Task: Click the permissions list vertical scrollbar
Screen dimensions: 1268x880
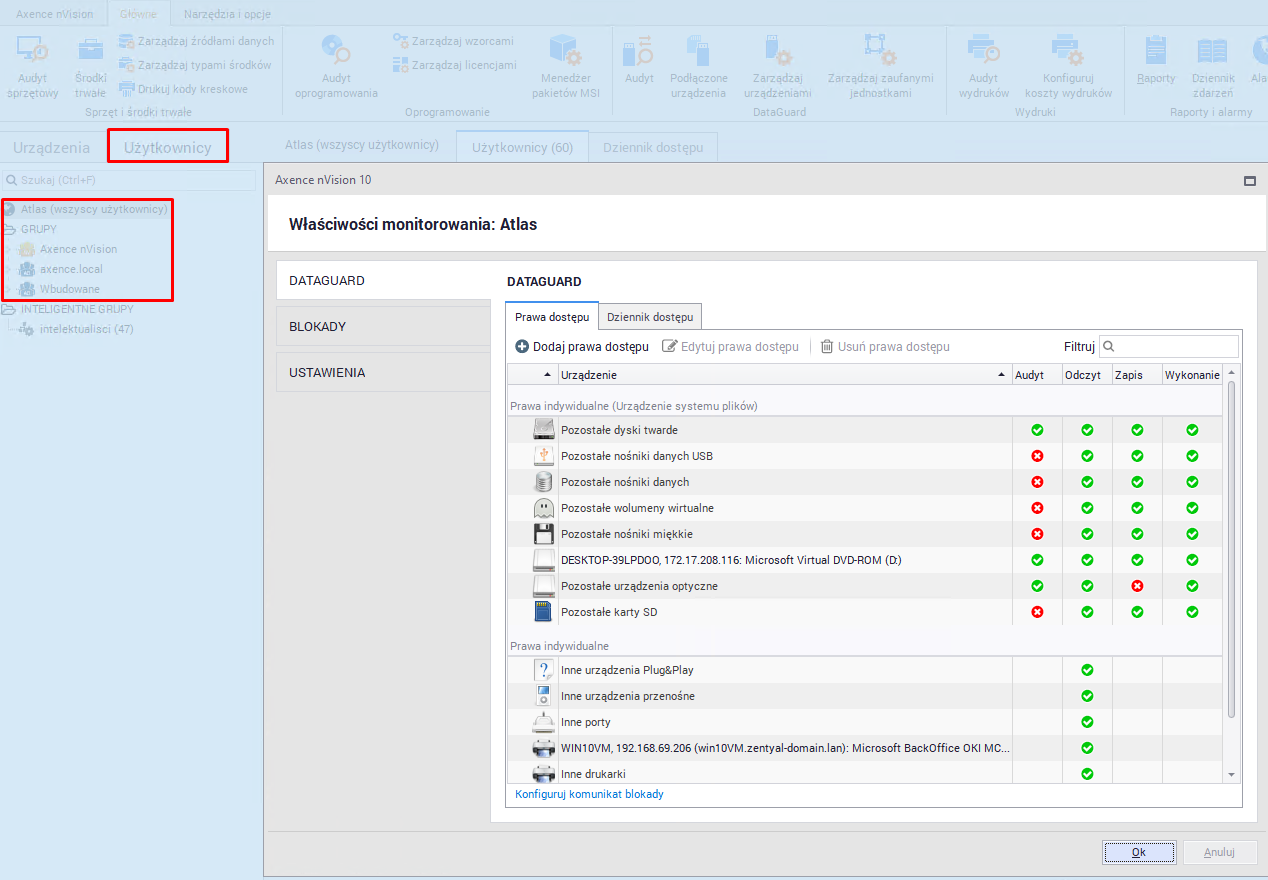Action: point(1232,550)
